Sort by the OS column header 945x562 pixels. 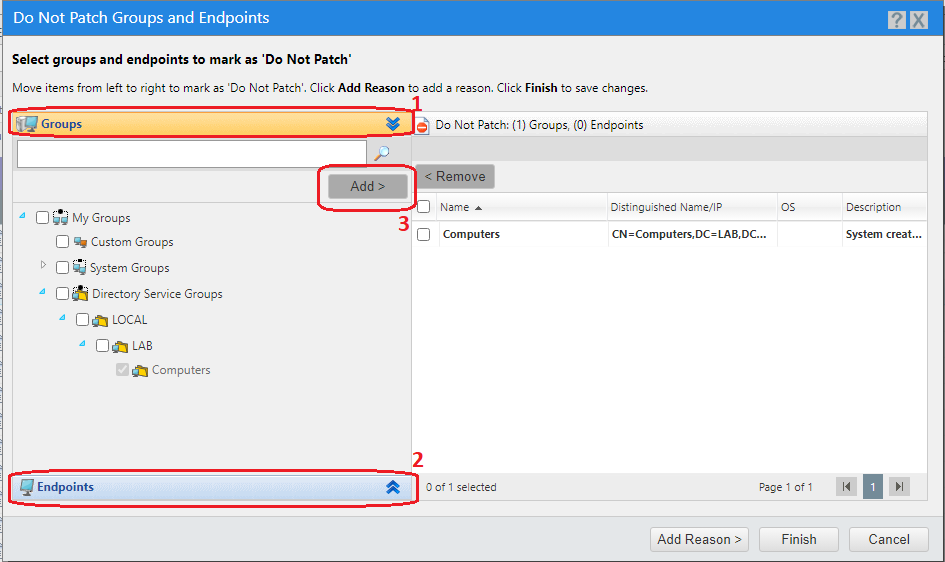[x=809, y=207]
